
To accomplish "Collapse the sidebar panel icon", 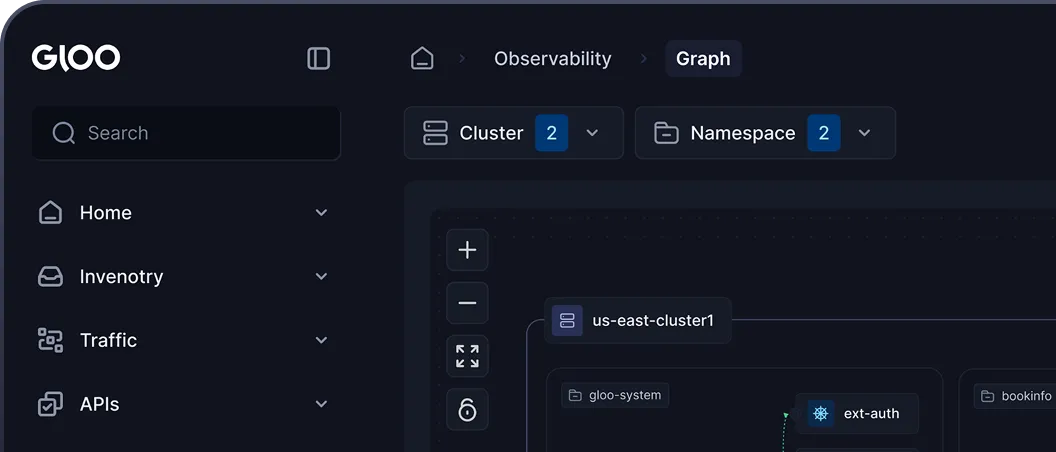I will pos(319,59).
